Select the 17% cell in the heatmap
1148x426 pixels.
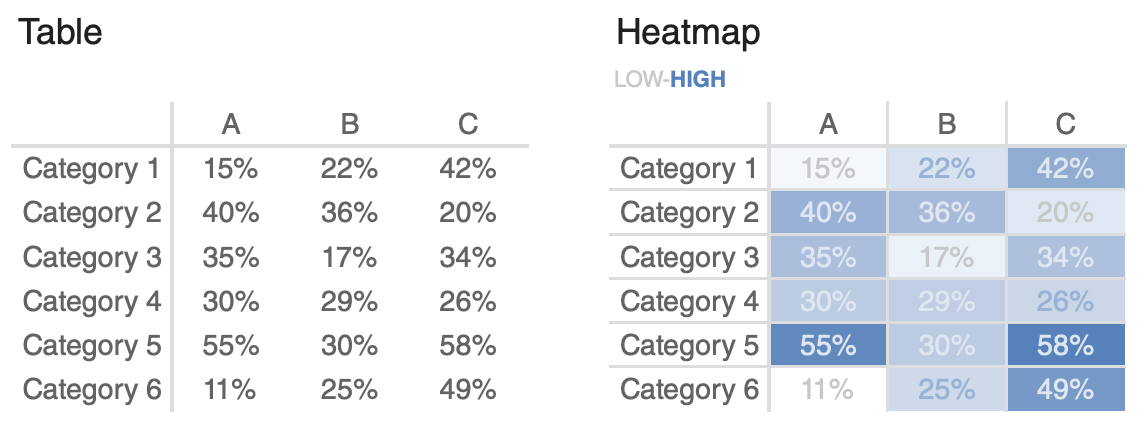(947, 257)
